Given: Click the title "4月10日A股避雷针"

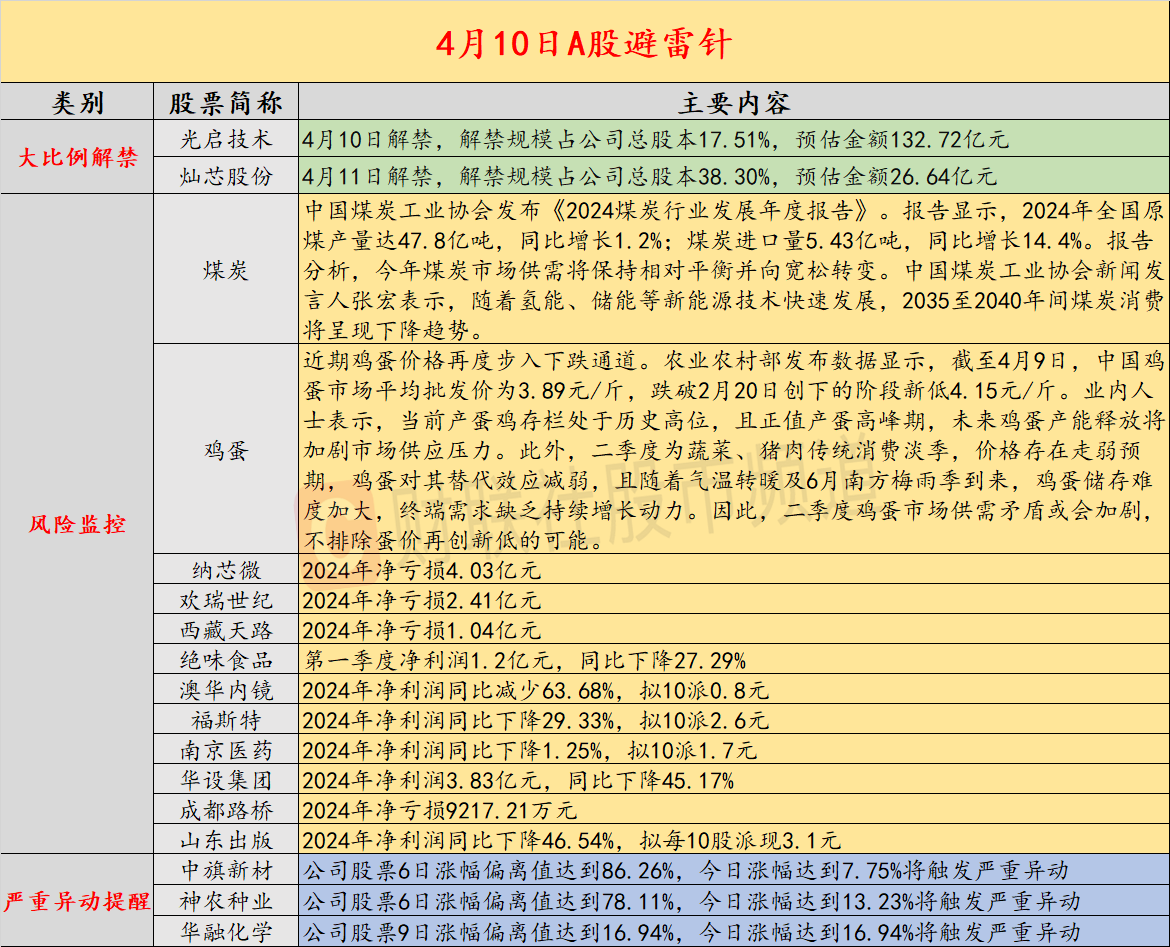Looking at the screenshot, I should pyautogui.click(x=584, y=42).
